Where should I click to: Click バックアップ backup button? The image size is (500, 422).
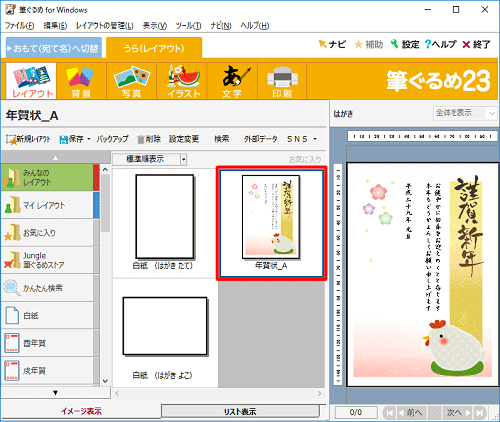click(x=112, y=139)
